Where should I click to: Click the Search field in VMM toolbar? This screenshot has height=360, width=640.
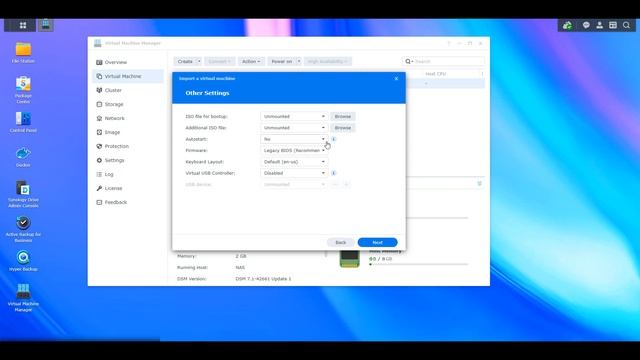[443, 61]
